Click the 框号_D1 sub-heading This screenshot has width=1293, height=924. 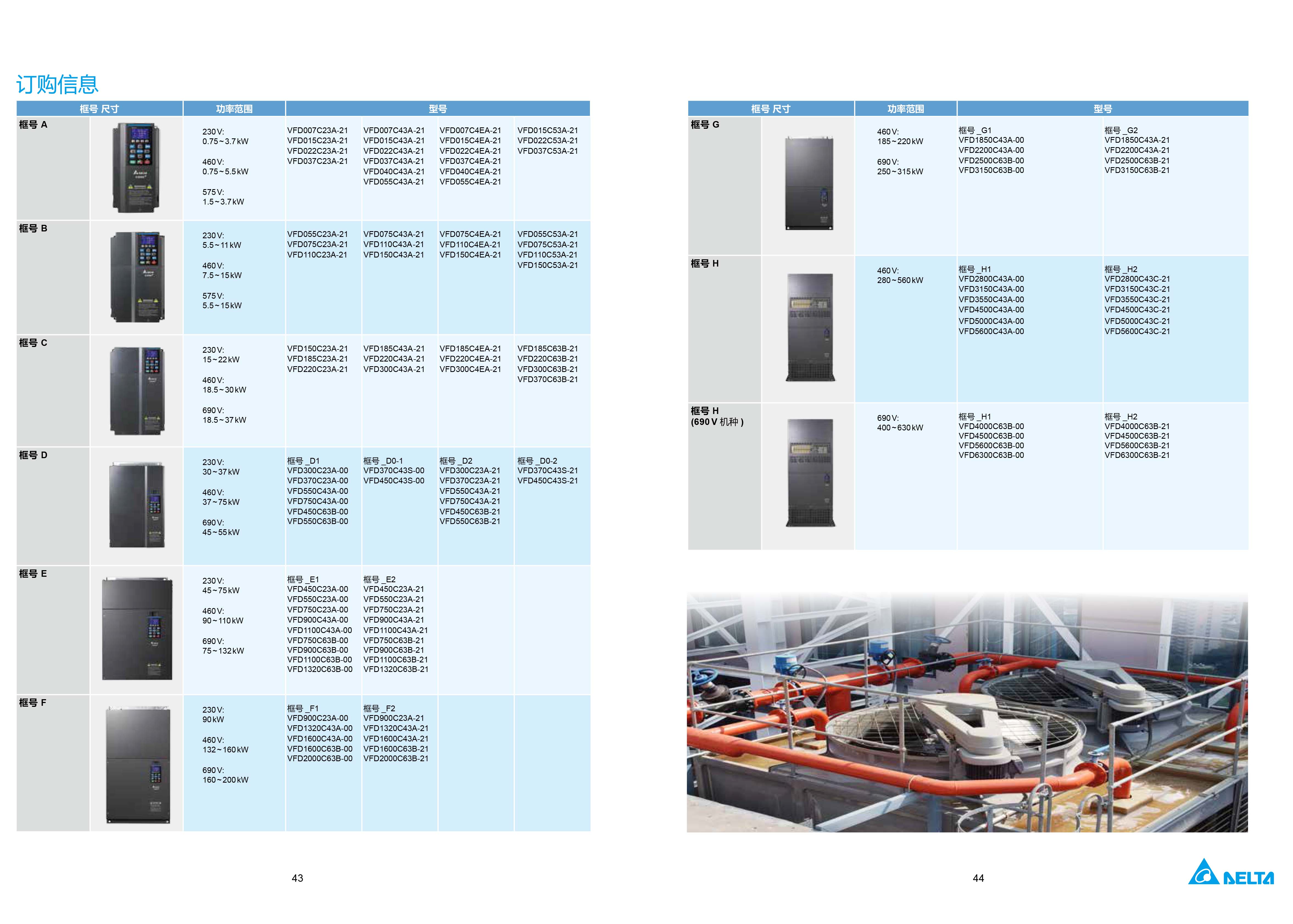pos(303,461)
